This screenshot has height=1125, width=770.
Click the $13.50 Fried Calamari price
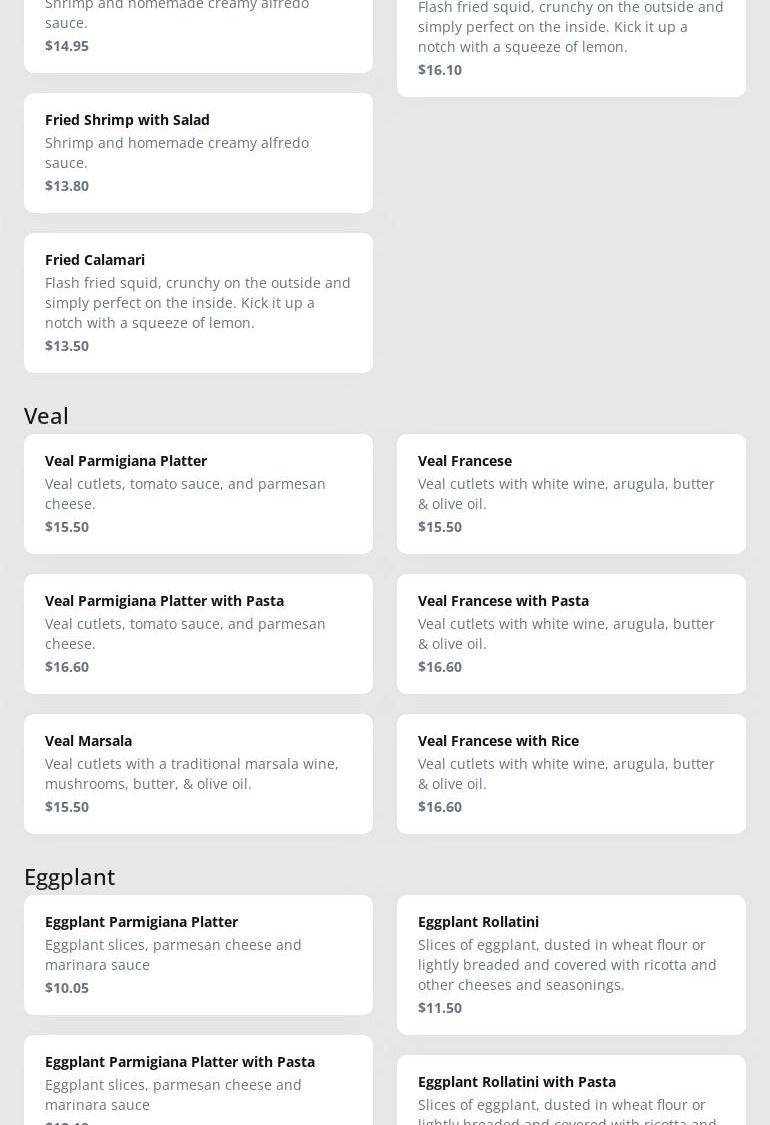click(67, 345)
